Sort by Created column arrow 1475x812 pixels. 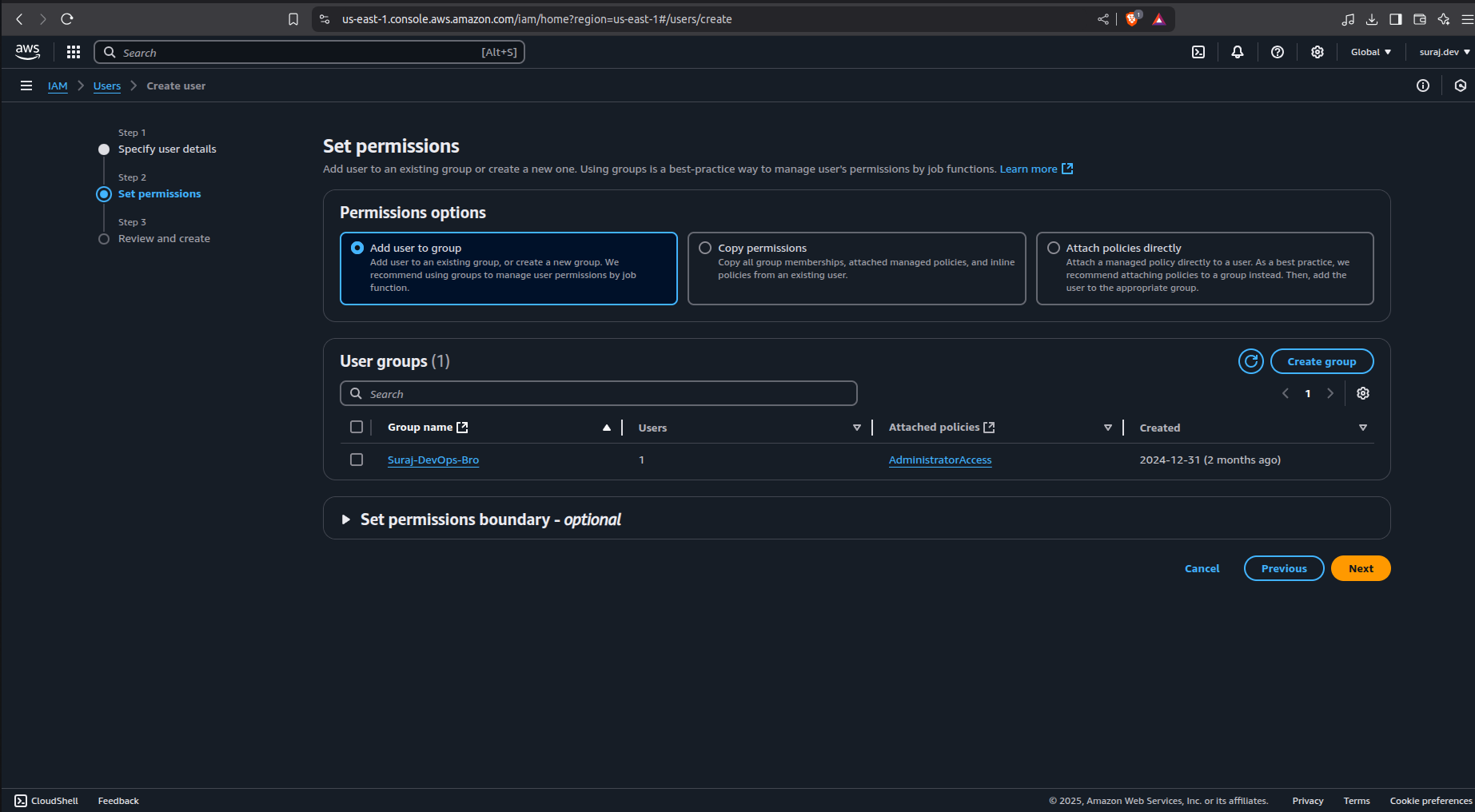tap(1363, 428)
